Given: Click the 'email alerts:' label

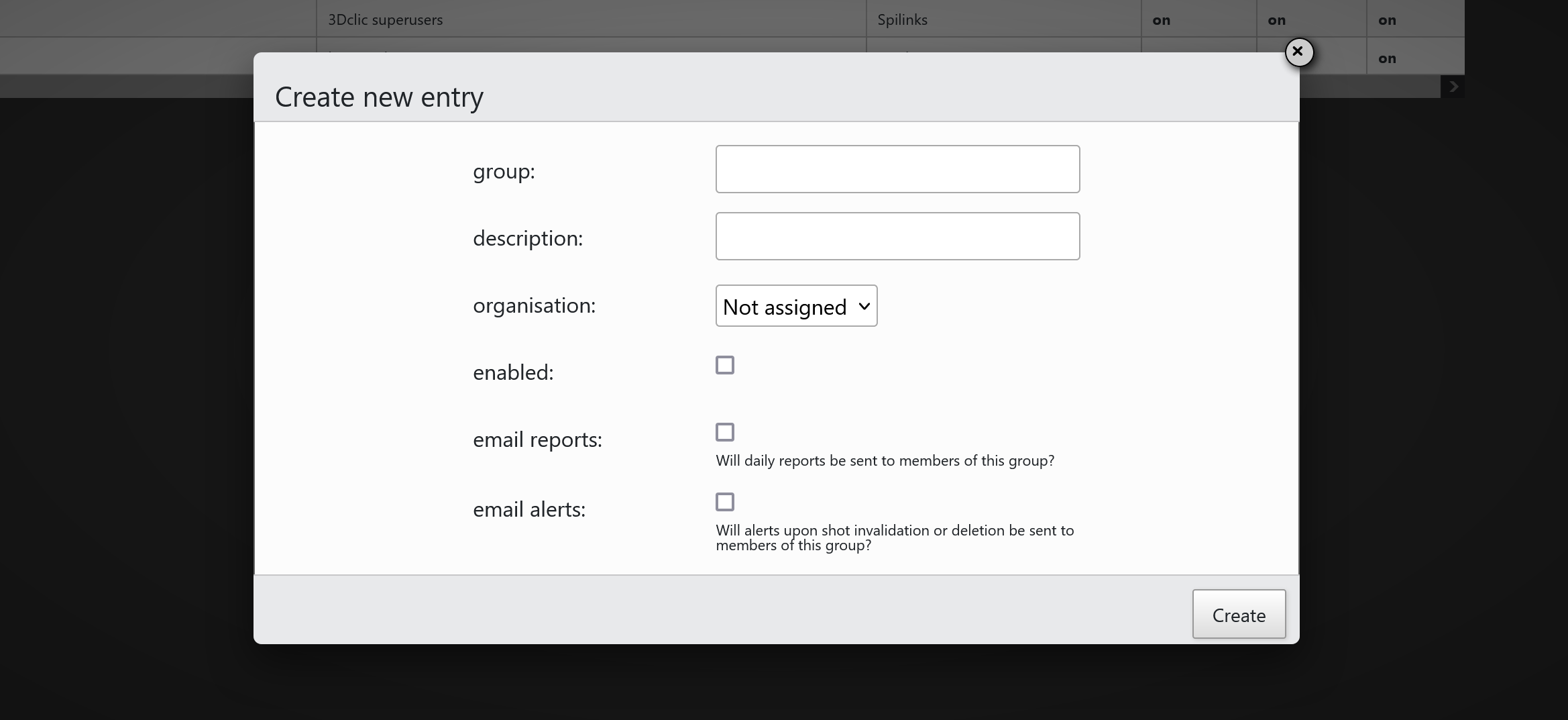Looking at the screenshot, I should [529, 509].
